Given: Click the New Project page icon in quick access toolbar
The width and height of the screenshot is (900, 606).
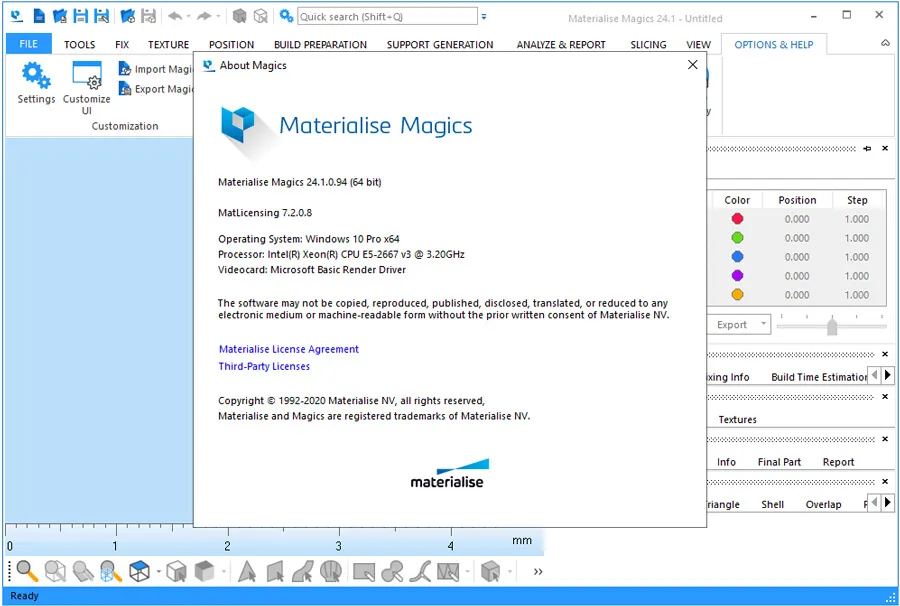Looking at the screenshot, I should [x=39, y=16].
